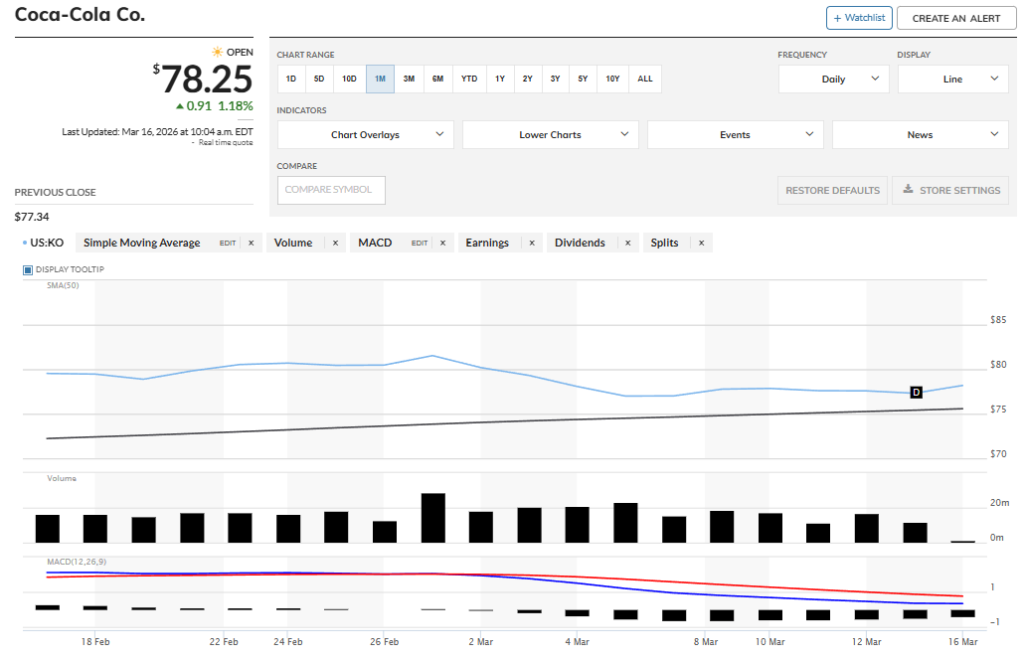Open the Display dropdown set to Line
This screenshot has height=660, width=1024.
952,79
